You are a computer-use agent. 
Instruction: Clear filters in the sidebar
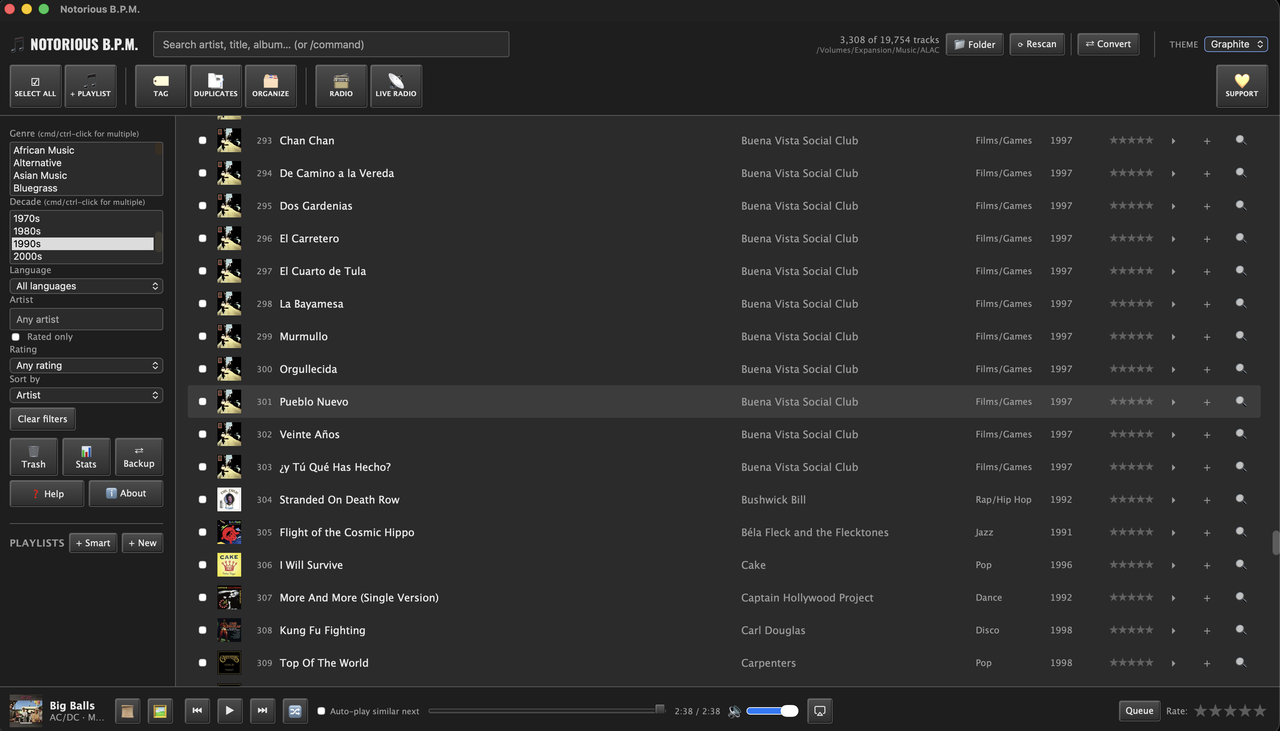[43, 419]
